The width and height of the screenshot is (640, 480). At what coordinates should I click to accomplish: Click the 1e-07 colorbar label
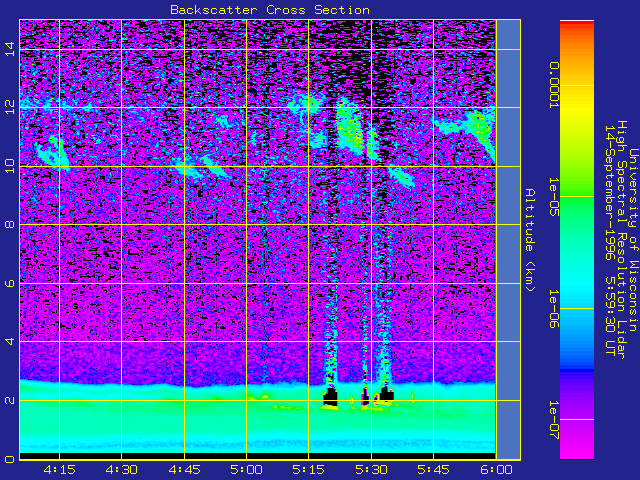pos(553,420)
